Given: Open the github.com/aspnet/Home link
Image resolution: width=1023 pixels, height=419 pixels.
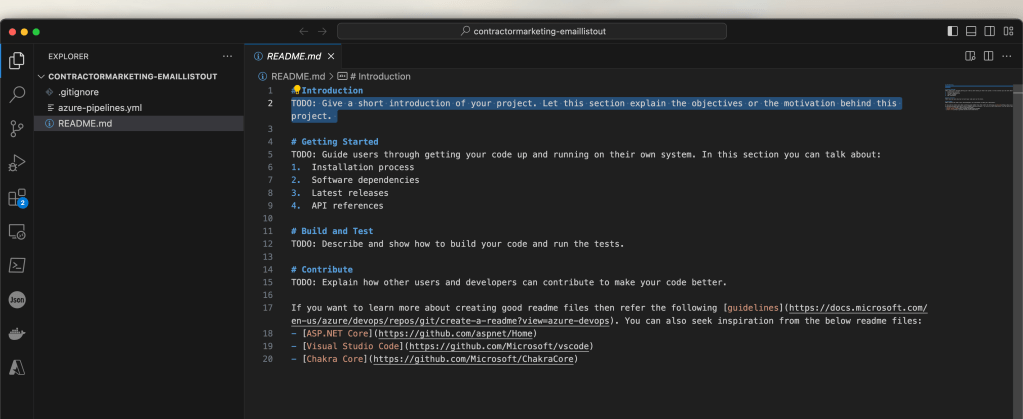Looking at the screenshot, I should (x=455, y=334).
